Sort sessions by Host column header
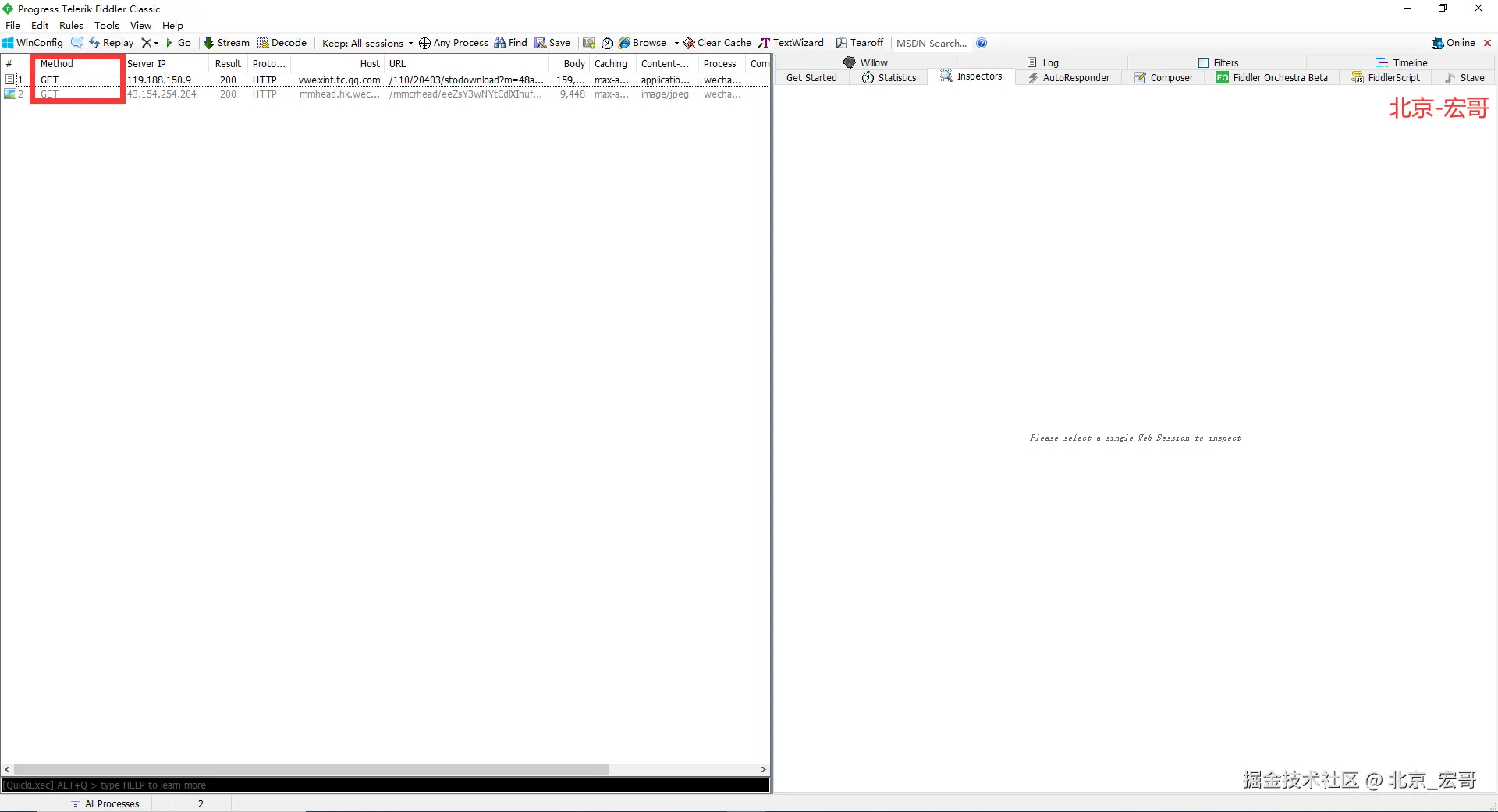Screen dimensions: 1498x812 click(338, 63)
